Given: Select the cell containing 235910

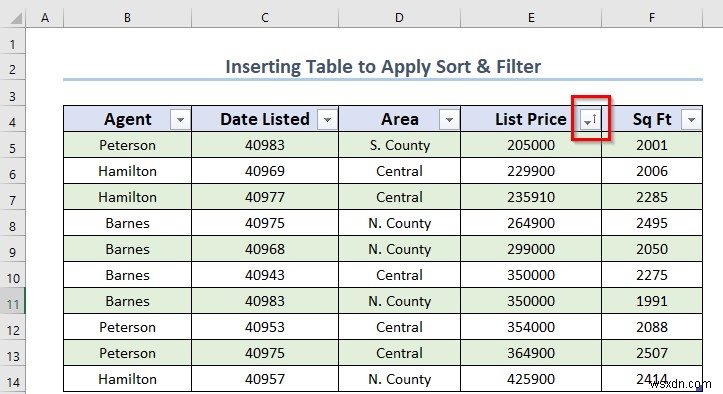Looking at the screenshot, I should (x=531, y=197).
